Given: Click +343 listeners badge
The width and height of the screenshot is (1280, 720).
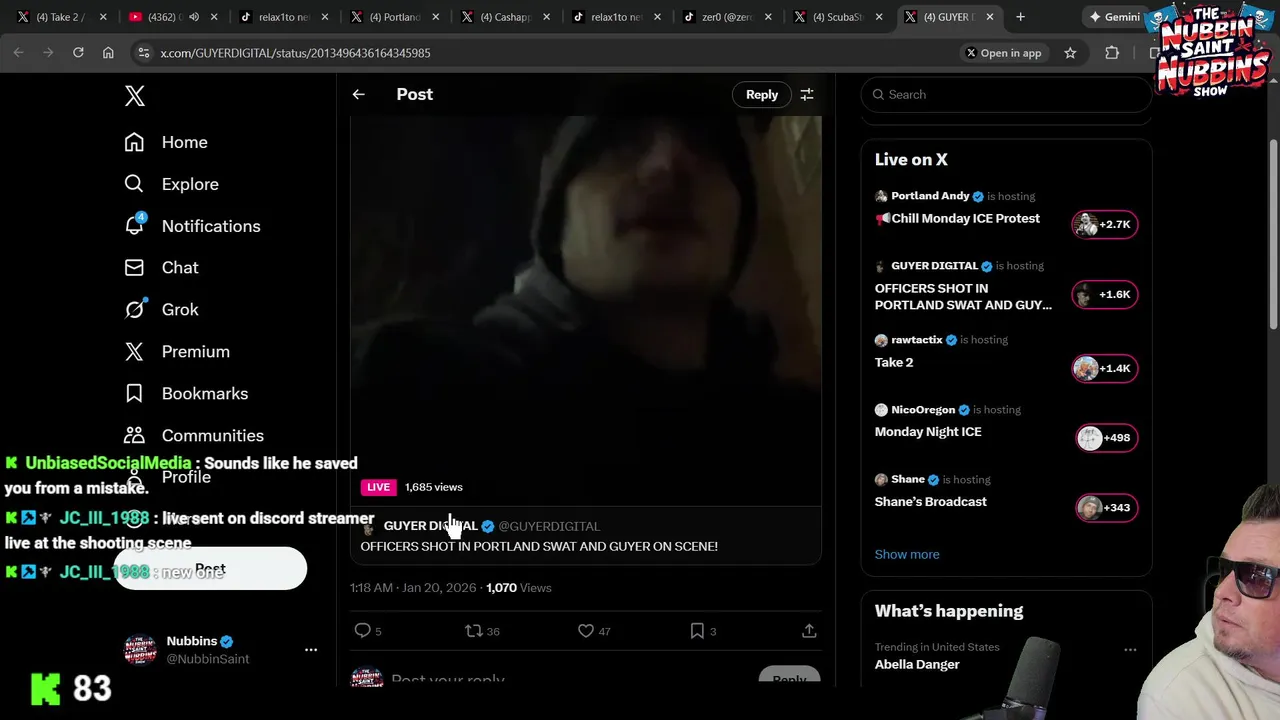Looking at the screenshot, I should [1107, 507].
